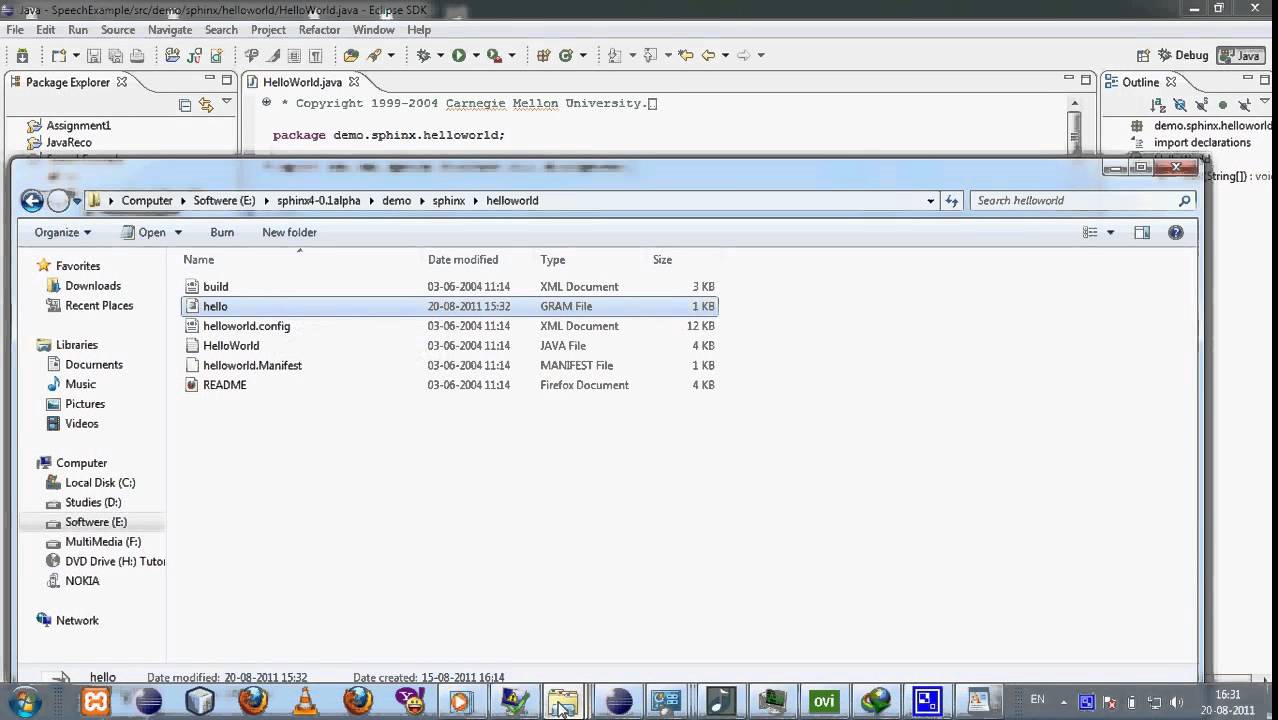Image resolution: width=1278 pixels, height=720 pixels.
Task: Open VLC media player from taskbar
Action: [305, 701]
